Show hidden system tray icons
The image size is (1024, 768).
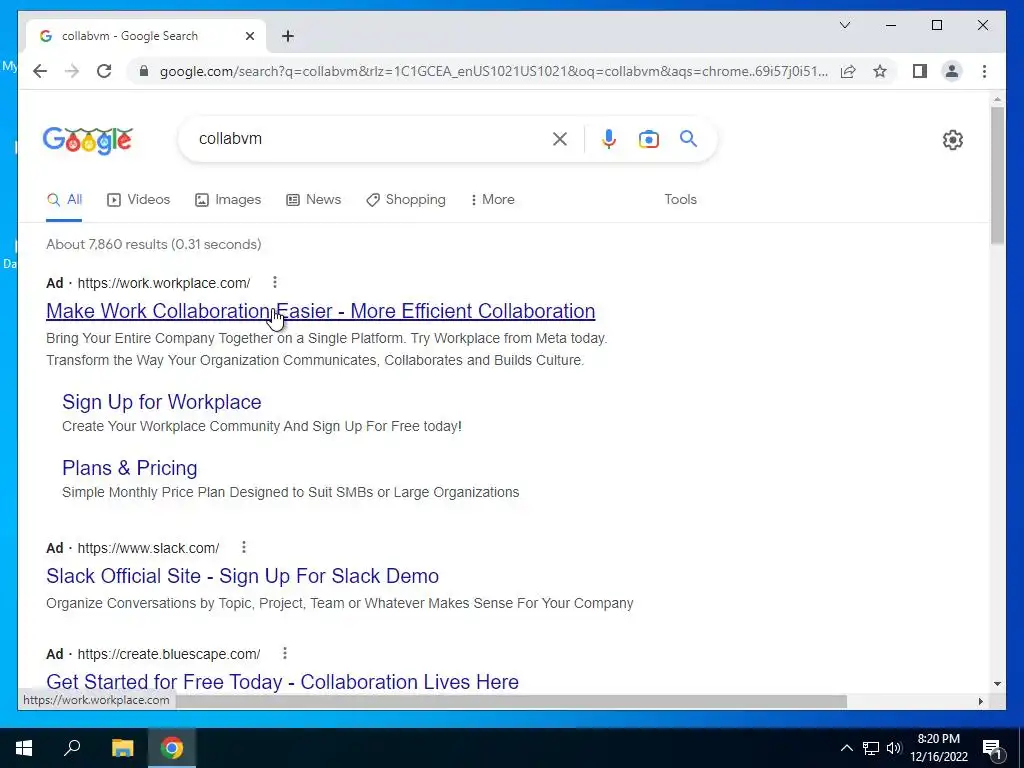pyautogui.click(x=846, y=748)
